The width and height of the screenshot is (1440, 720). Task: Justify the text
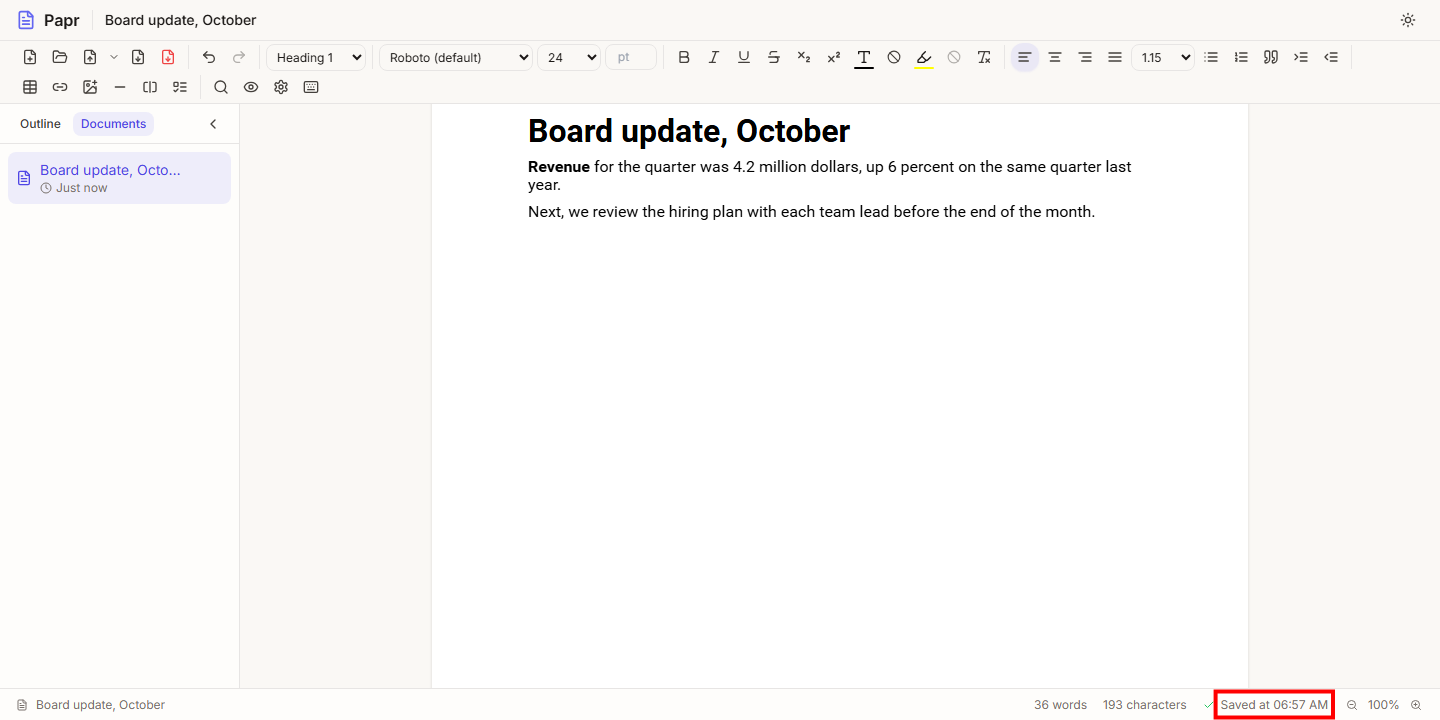click(1115, 57)
